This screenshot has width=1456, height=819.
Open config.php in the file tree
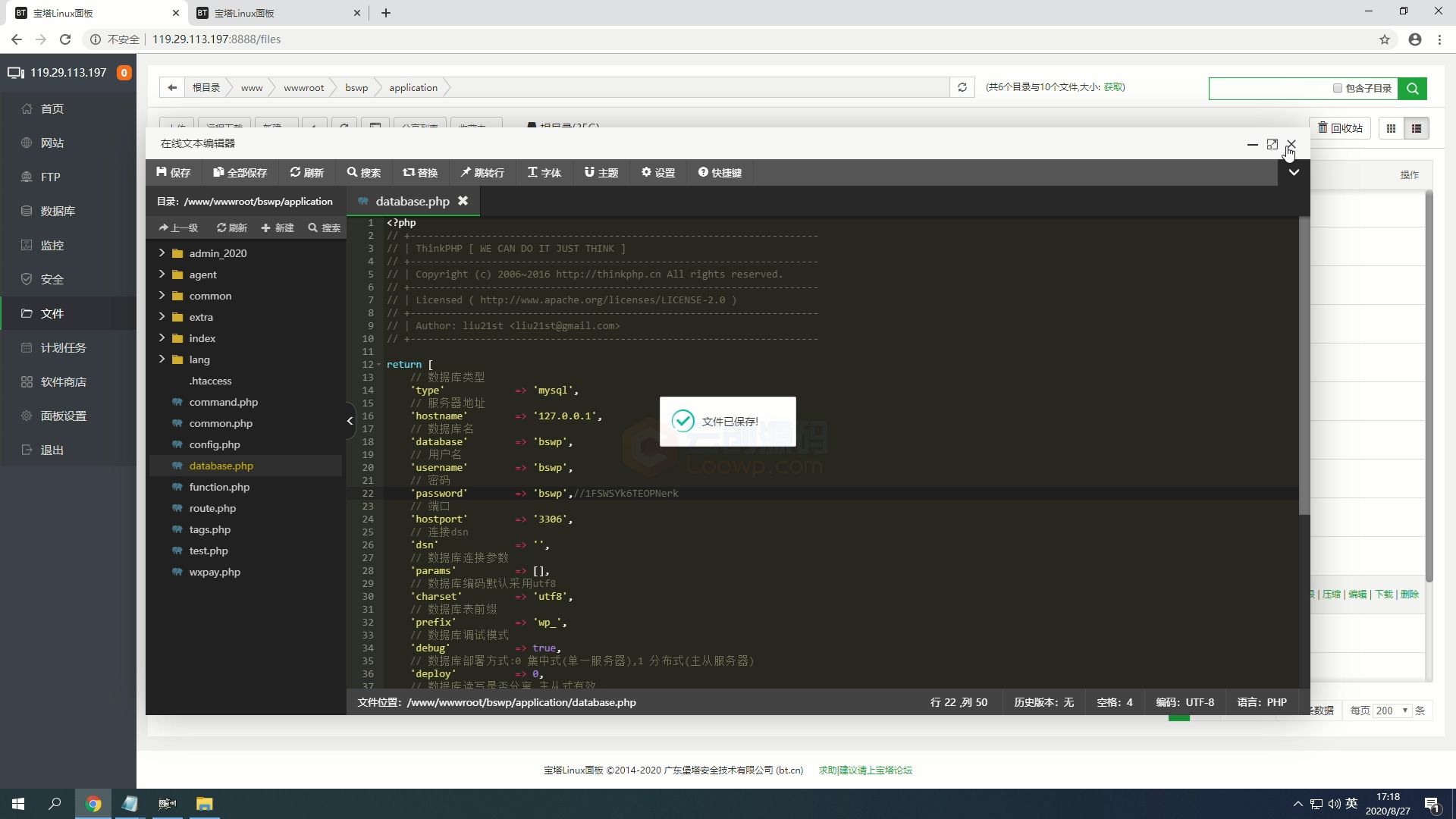point(215,444)
